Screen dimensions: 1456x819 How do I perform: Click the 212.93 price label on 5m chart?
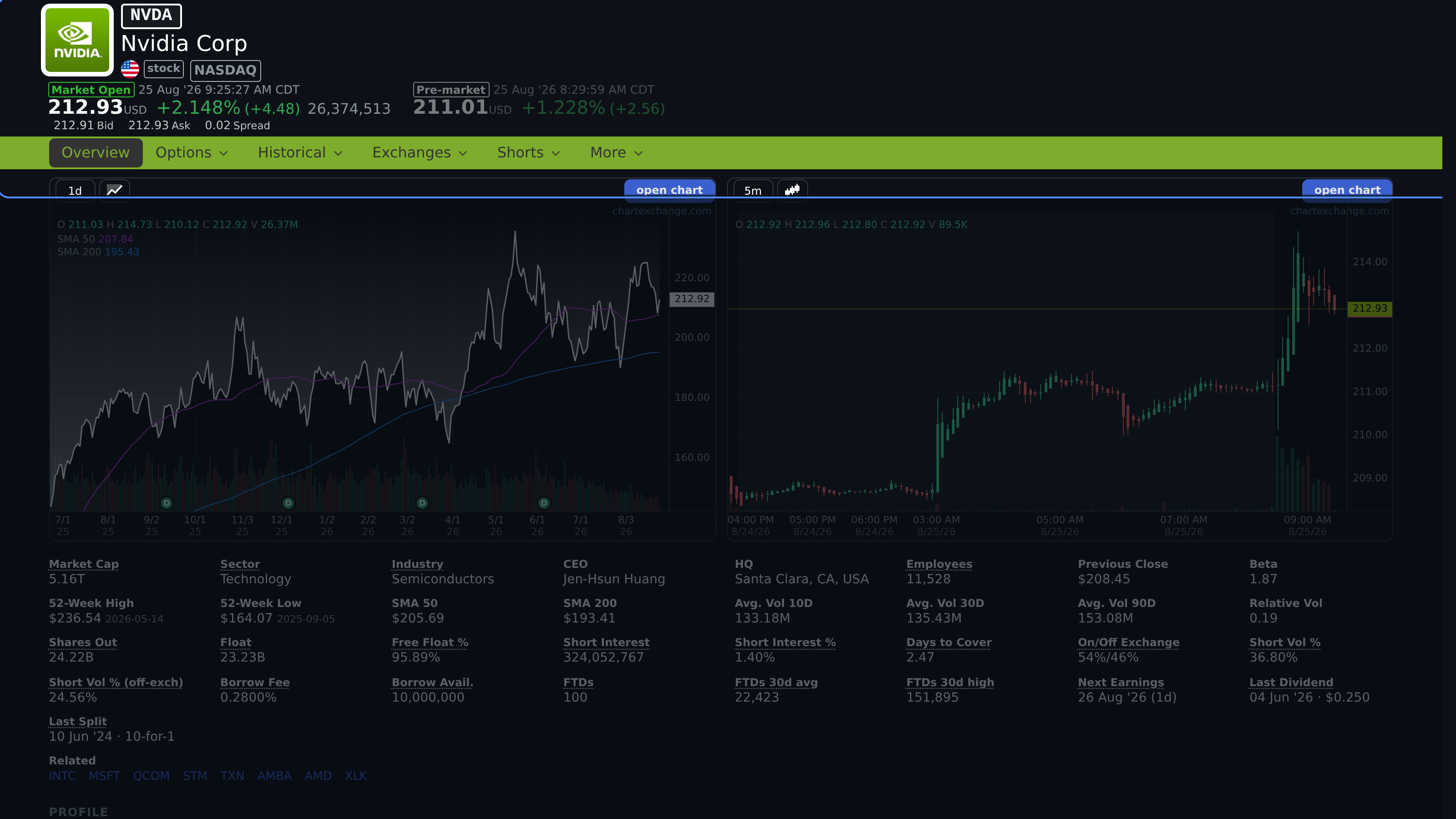pyautogui.click(x=1370, y=308)
